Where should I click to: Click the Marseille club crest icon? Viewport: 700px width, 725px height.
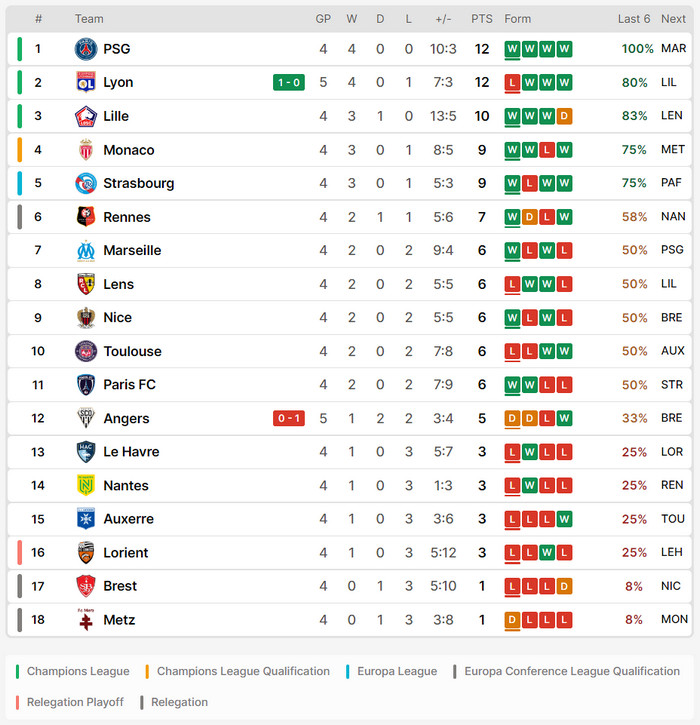pyautogui.click(x=86, y=250)
